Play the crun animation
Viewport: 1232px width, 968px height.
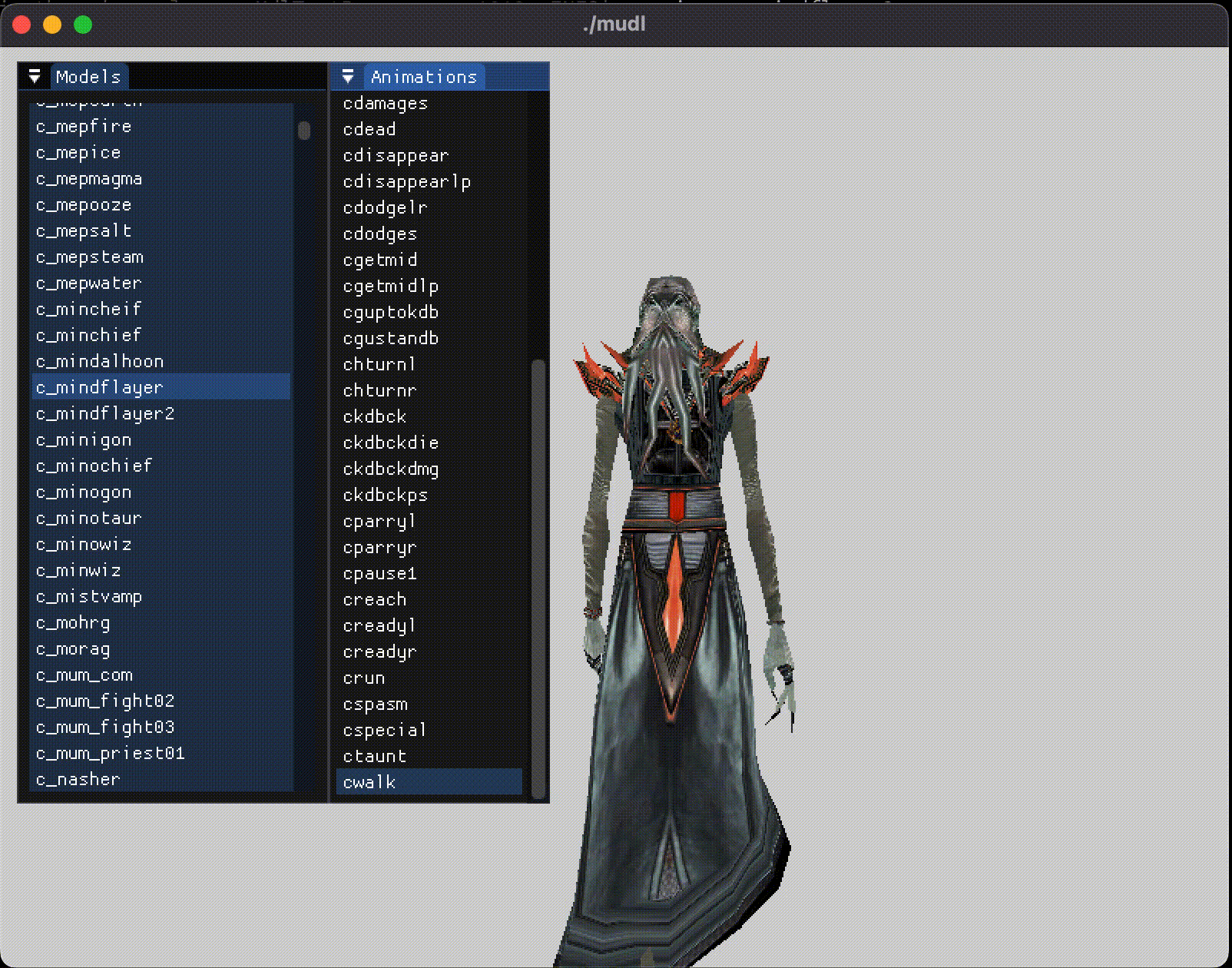pos(429,678)
